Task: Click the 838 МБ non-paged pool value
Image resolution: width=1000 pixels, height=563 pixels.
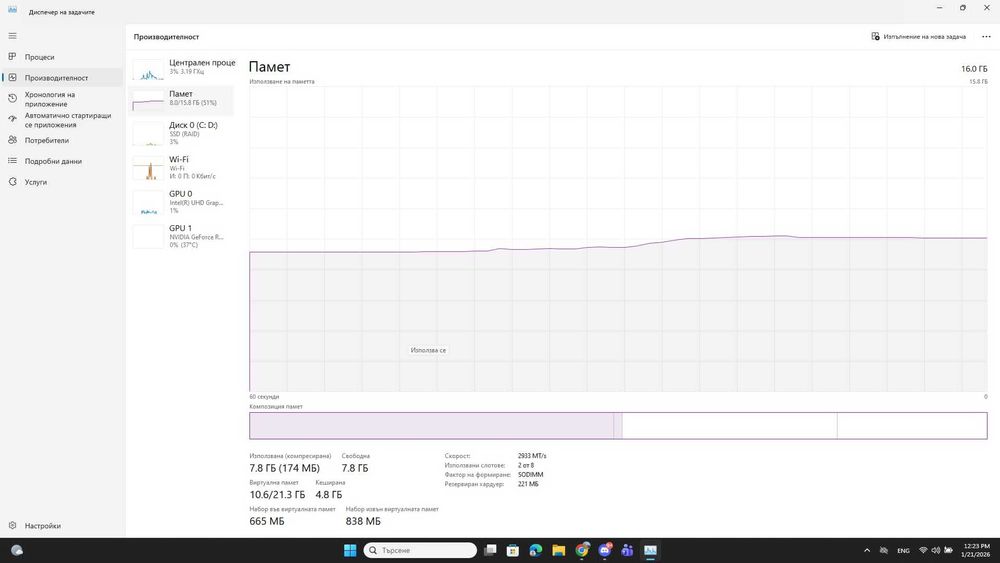Action: [x=363, y=521]
